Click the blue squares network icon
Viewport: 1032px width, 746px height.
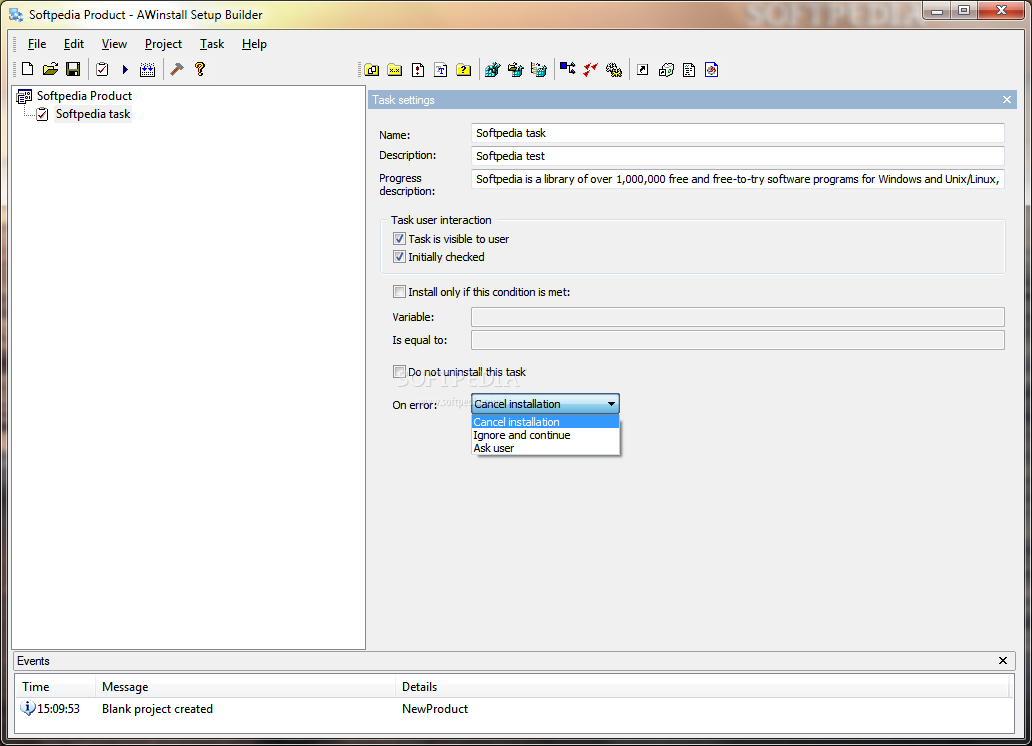567,68
